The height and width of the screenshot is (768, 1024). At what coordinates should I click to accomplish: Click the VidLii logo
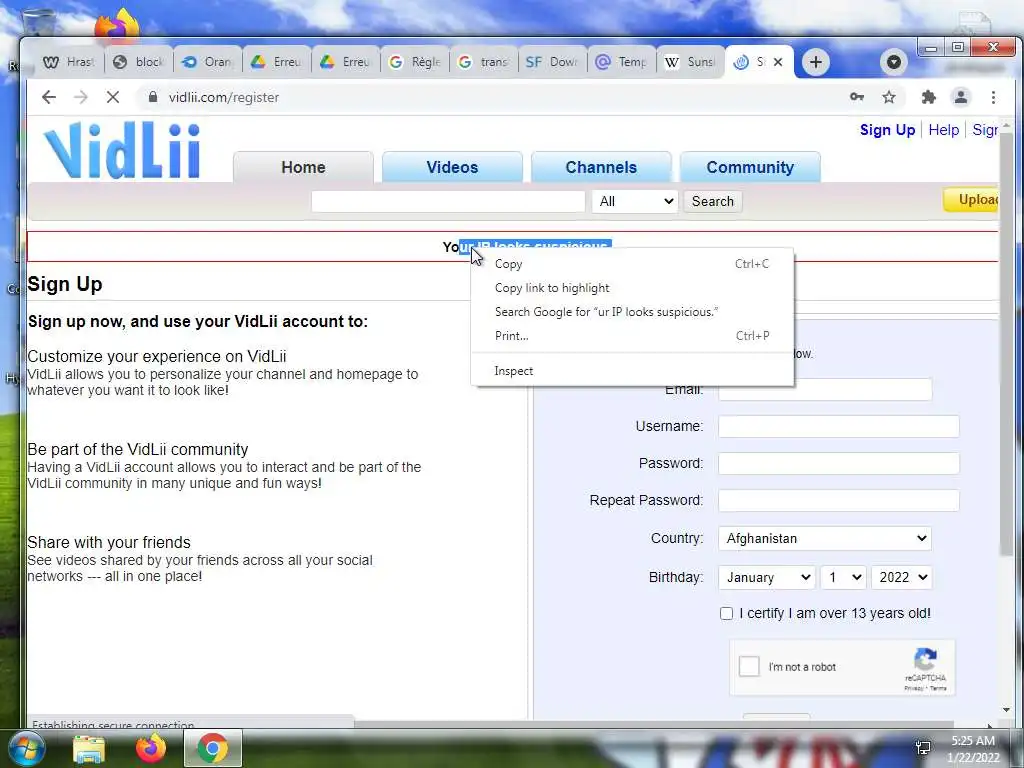pos(122,150)
